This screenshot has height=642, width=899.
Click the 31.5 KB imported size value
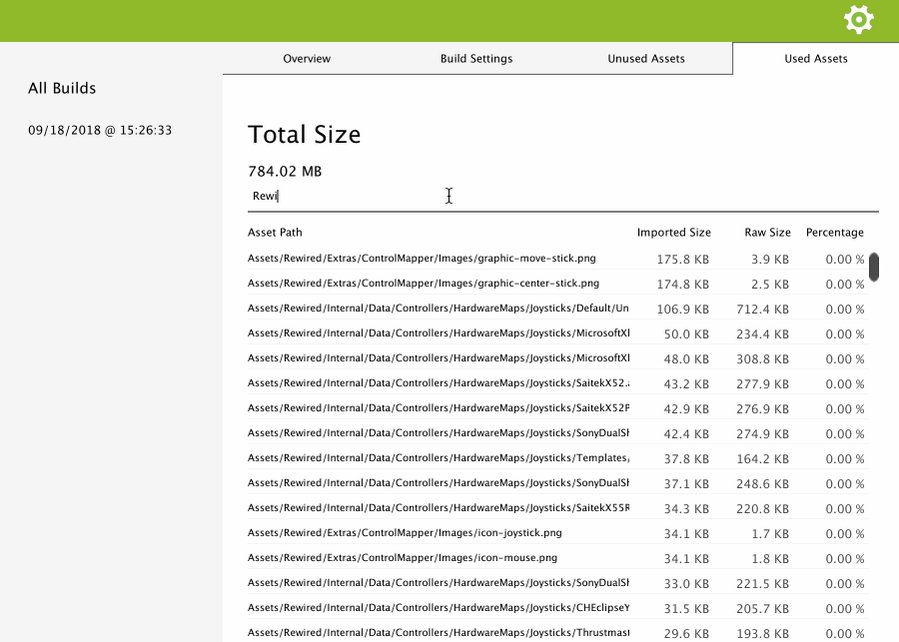(x=686, y=609)
